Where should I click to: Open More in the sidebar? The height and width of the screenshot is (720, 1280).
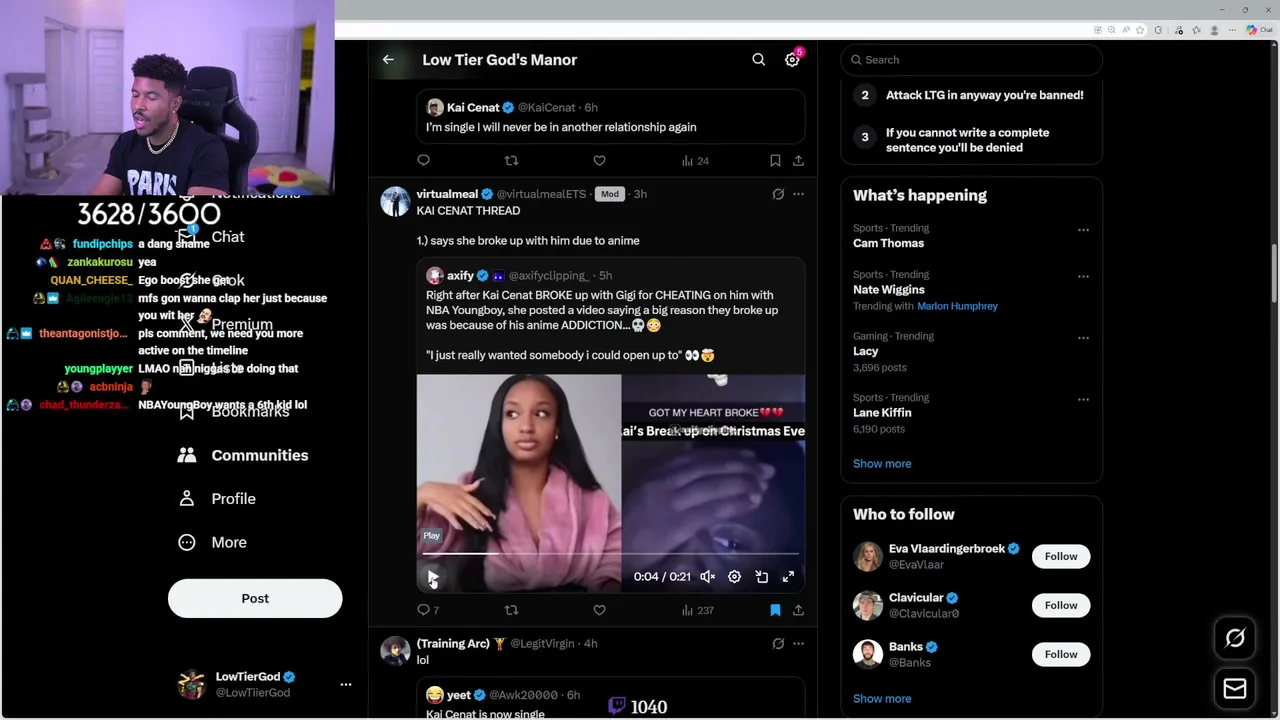click(x=212, y=542)
